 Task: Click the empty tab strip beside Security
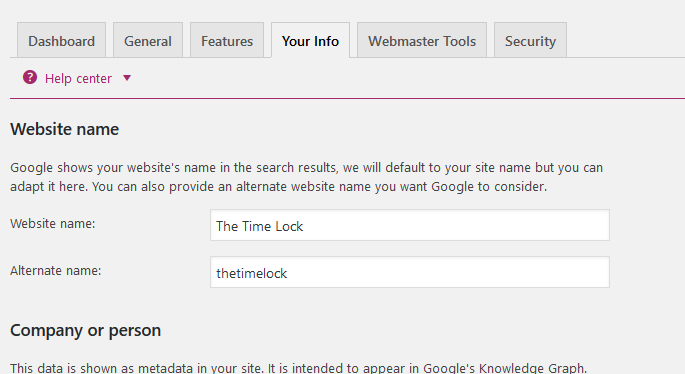(x=626, y=40)
